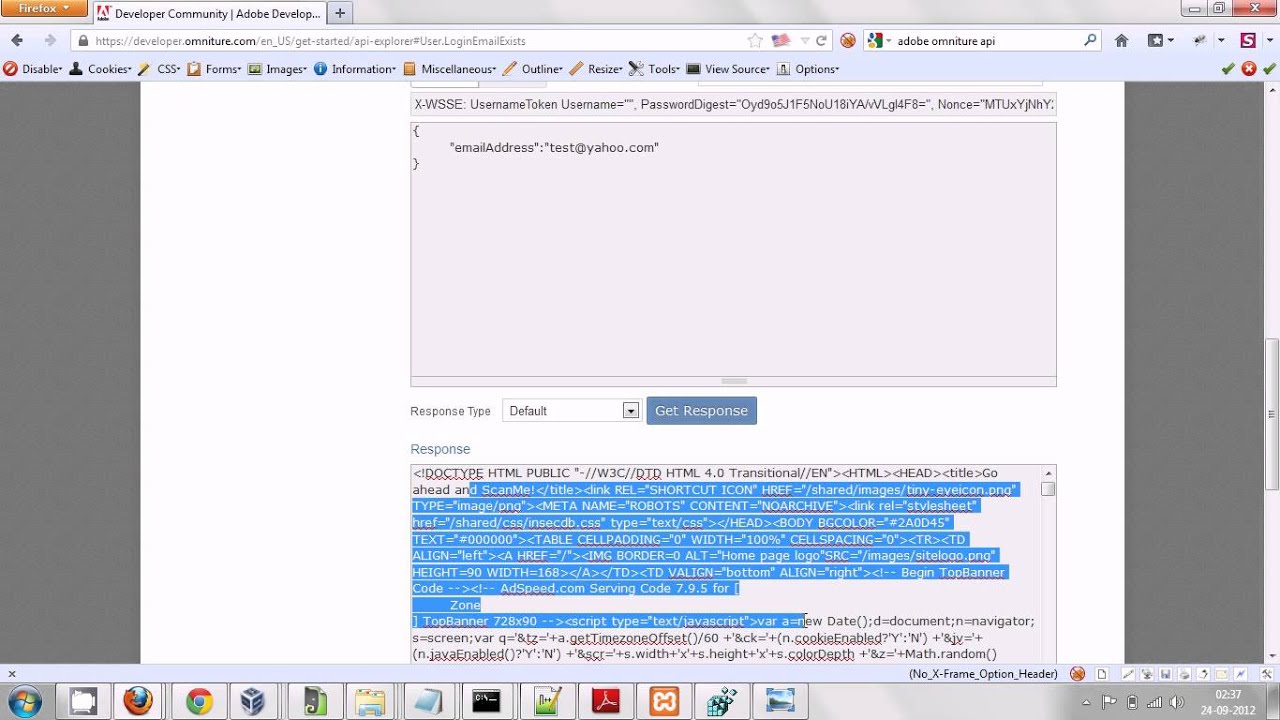1280x720 pixels.
Task: Open the Firefox menu button
Action: click(45, 8)
